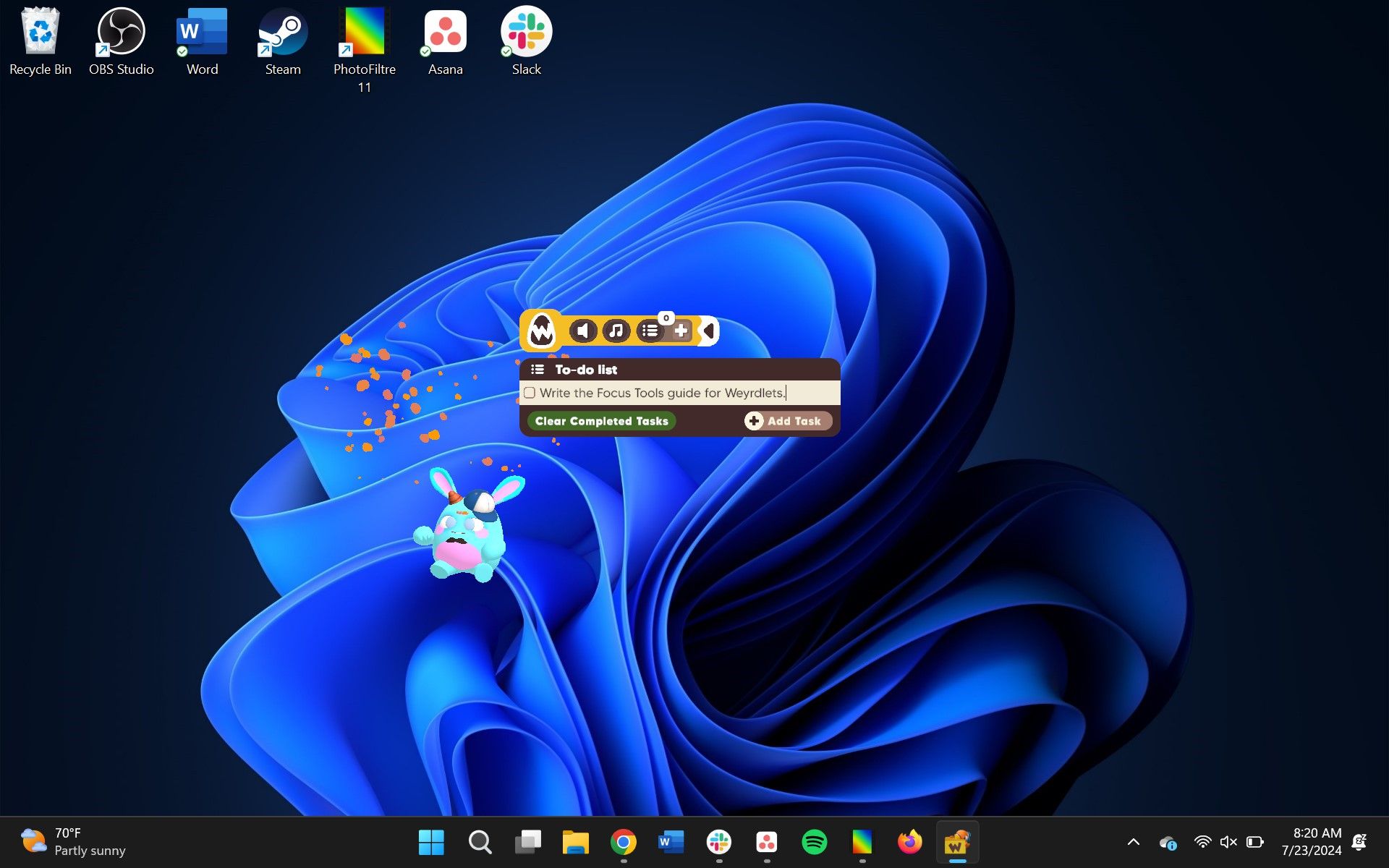Toggle the task checkbox for Focus Tools guide
The width and height of the screenshot is (1389, 868).
tap(530, 393)
